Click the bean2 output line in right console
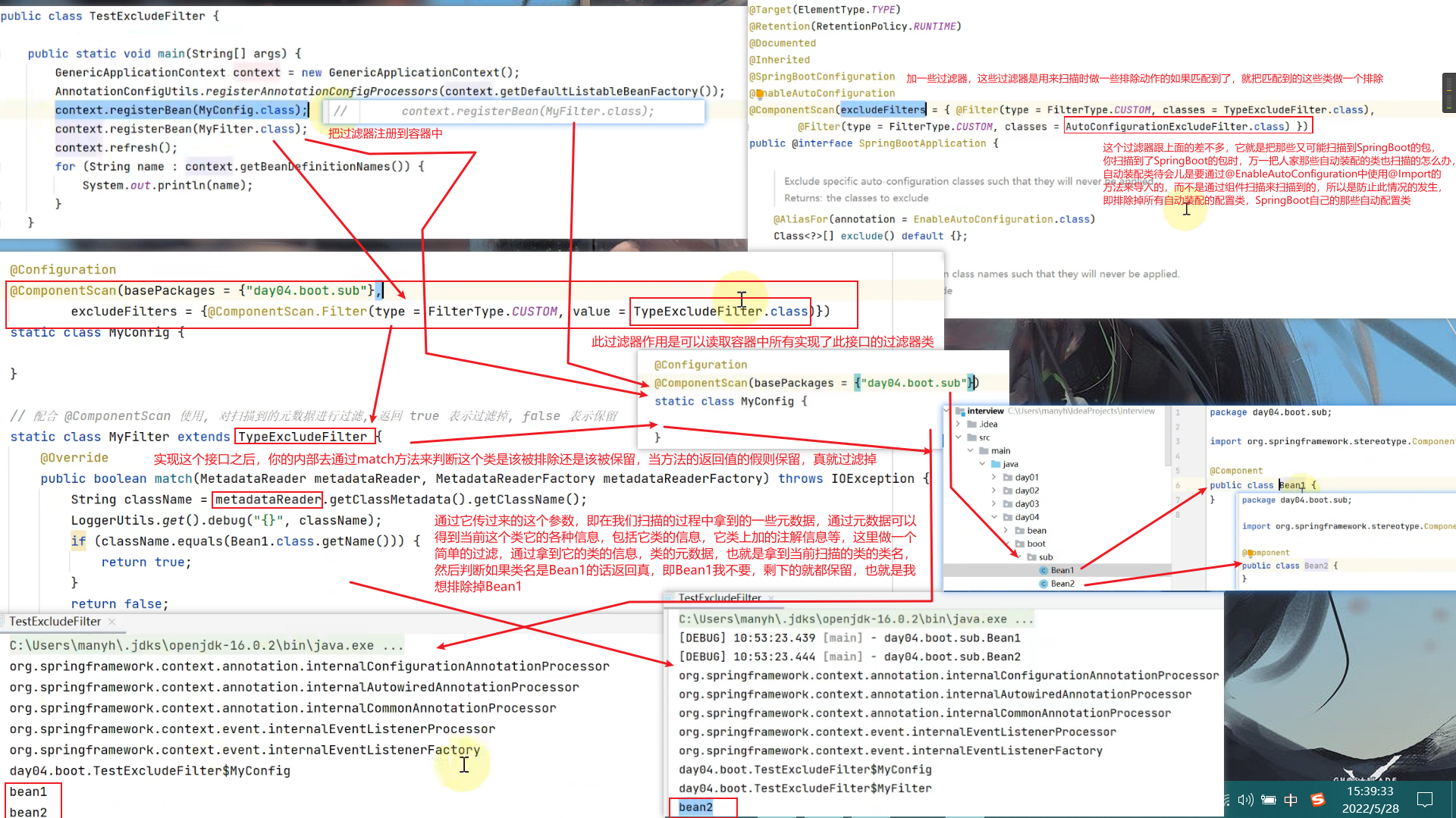 pyautogui.click(x=695, y=807)
